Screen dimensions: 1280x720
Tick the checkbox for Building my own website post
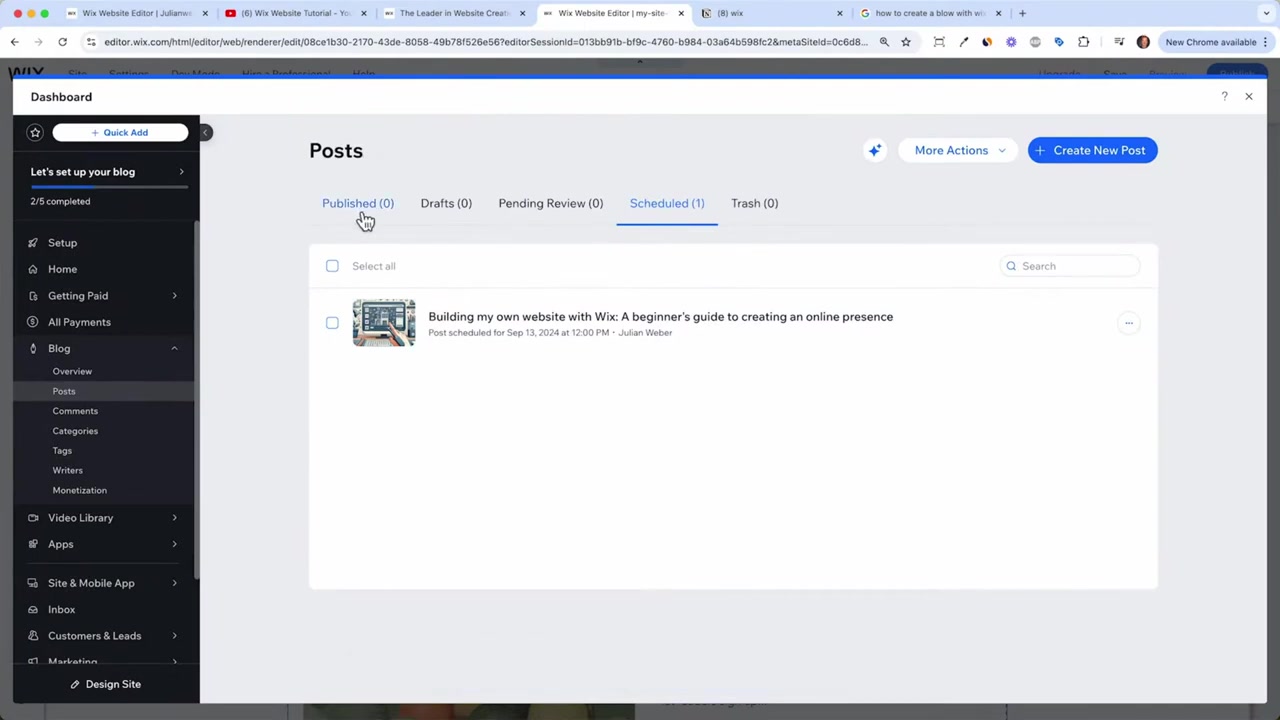tap(332, 323)
